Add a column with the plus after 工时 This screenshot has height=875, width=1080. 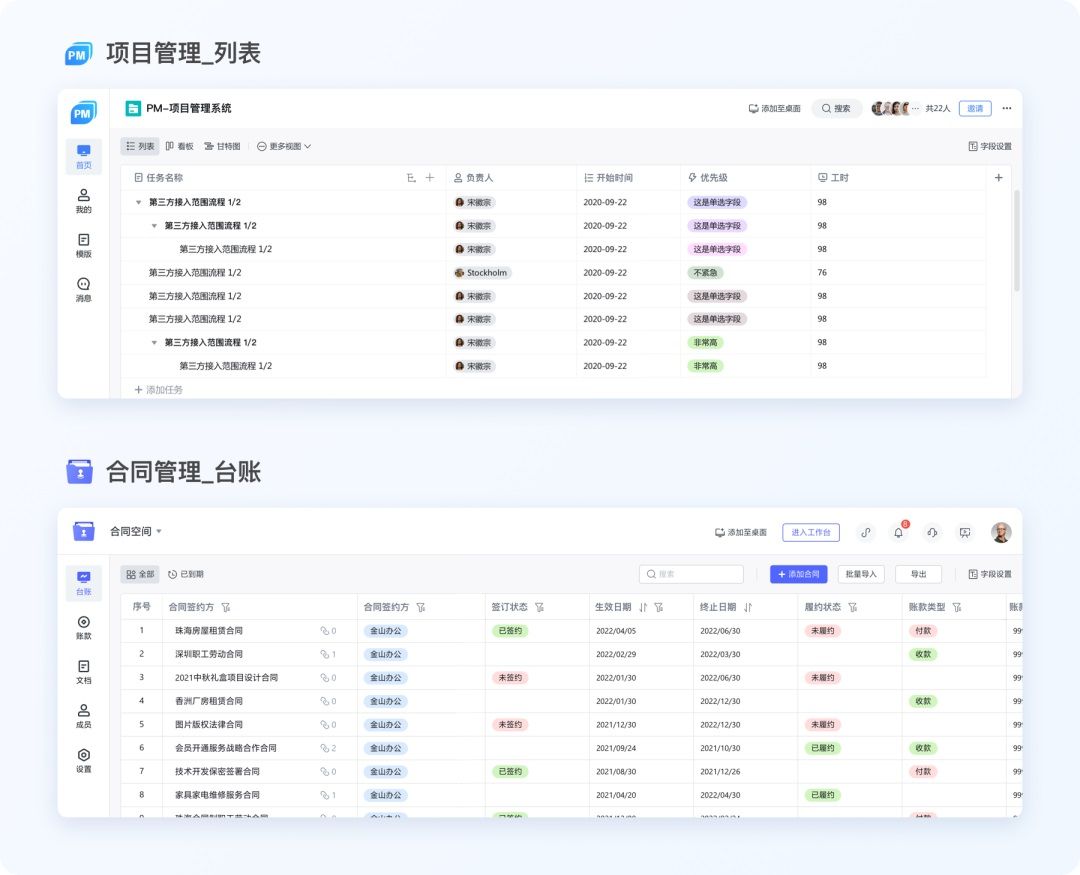coord(998,178)
